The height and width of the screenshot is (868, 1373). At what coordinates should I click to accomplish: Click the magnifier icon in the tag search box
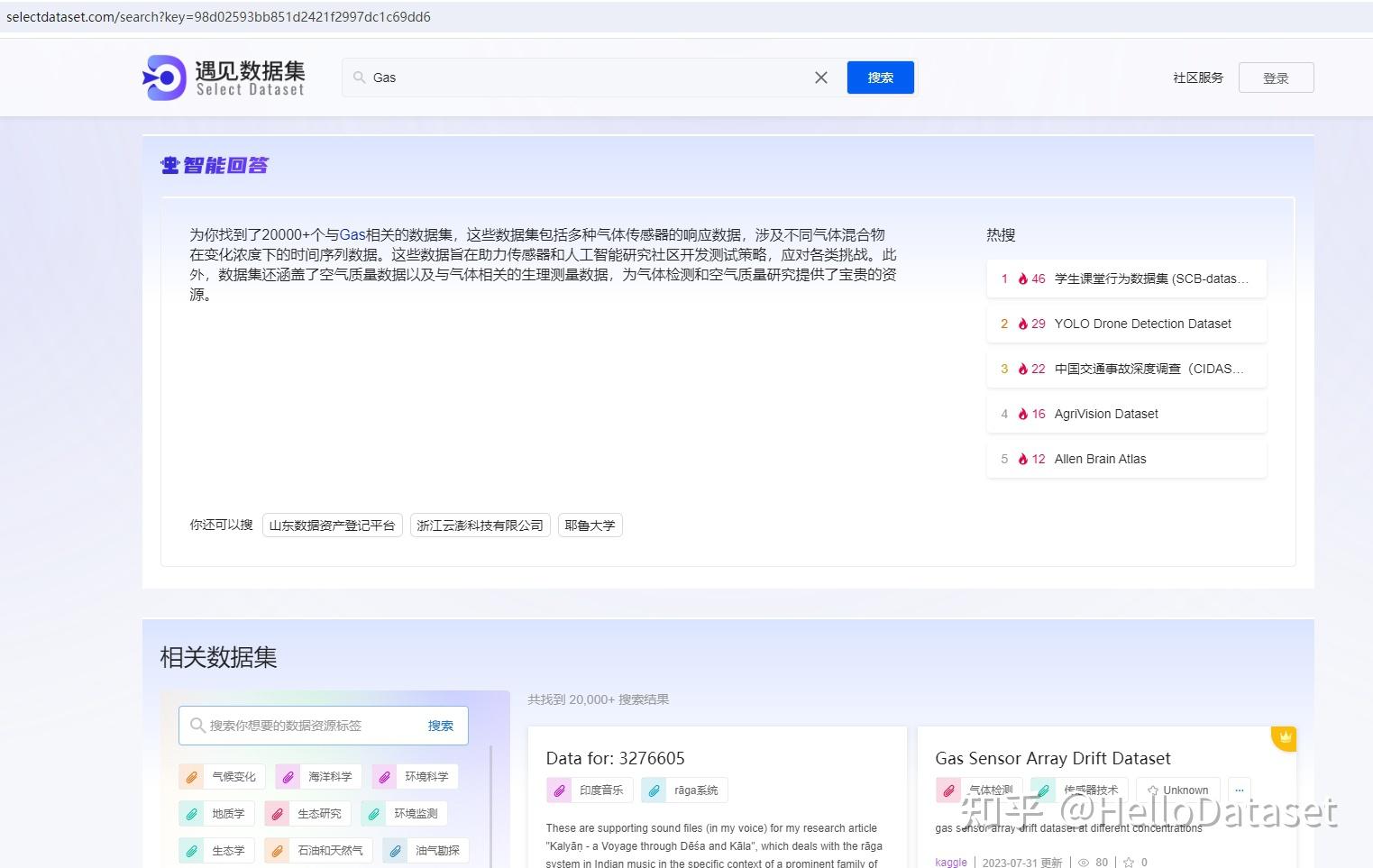[197, 726]
